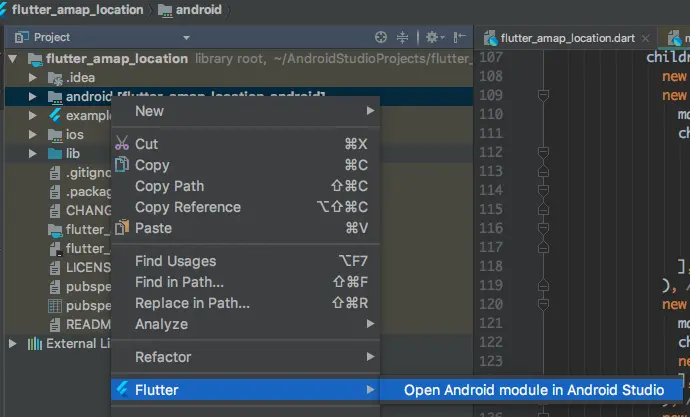Click line number 107 in the gutter
690x417 pixels.
(x=491, y=57)
